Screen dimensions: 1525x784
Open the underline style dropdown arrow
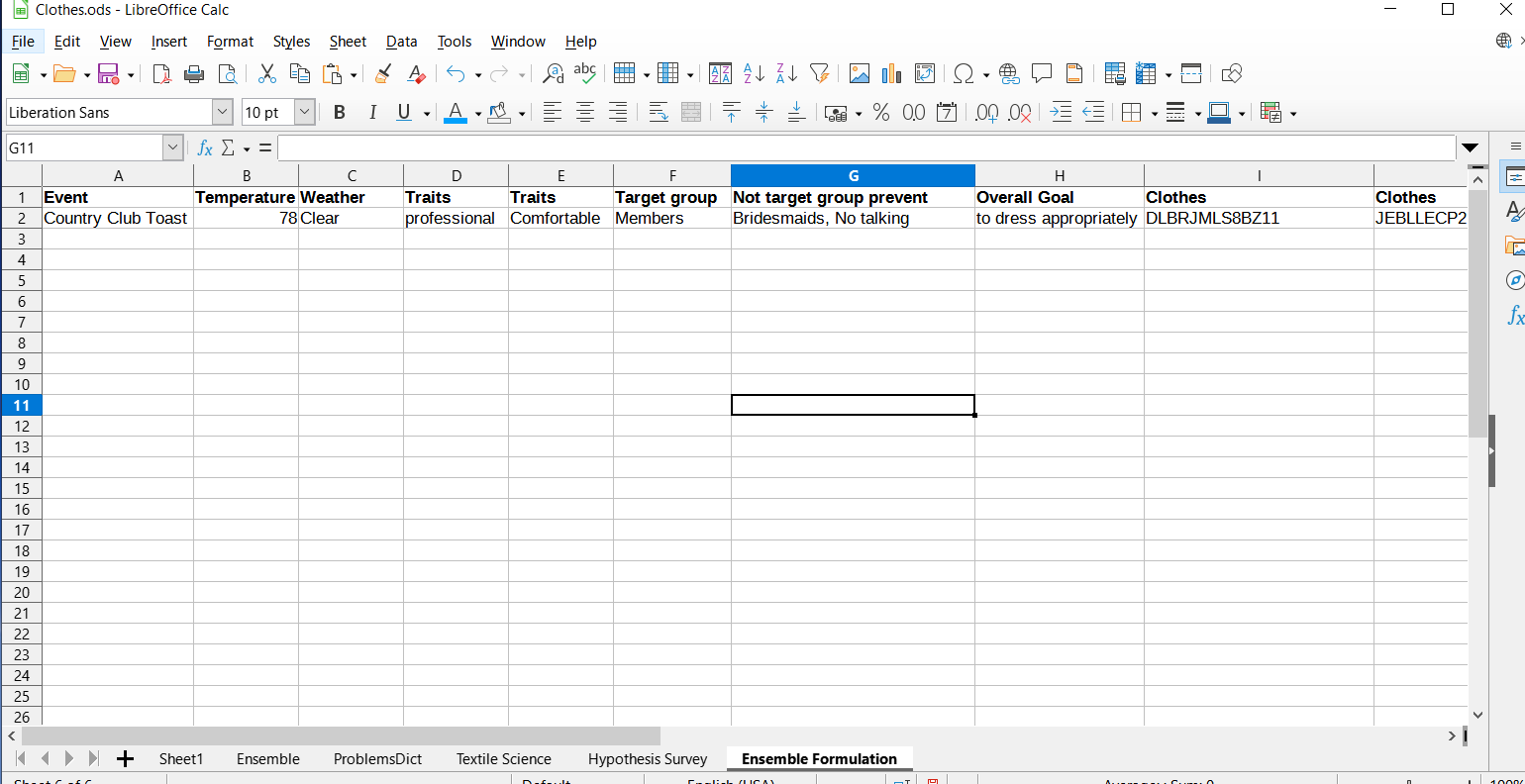point(427,113)
